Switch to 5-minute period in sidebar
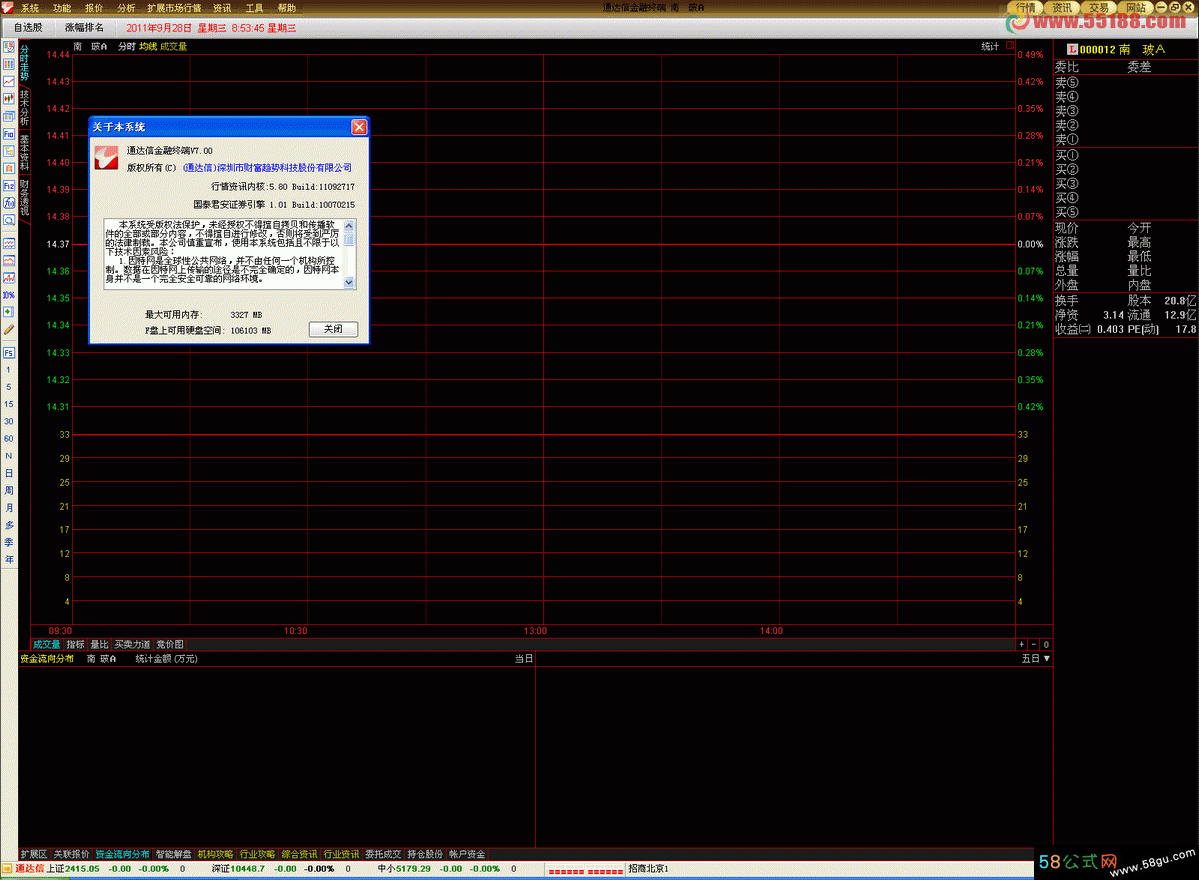Image resolution: width=1199 pixels, height=880 pixels. [x=8, y=387]
